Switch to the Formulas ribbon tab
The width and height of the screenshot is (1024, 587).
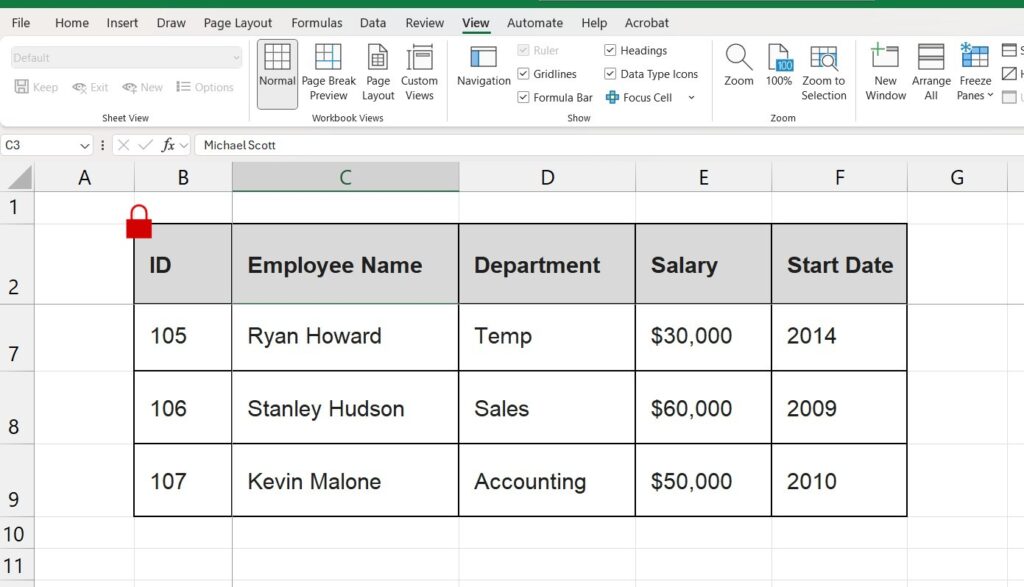tap(316, 22)
